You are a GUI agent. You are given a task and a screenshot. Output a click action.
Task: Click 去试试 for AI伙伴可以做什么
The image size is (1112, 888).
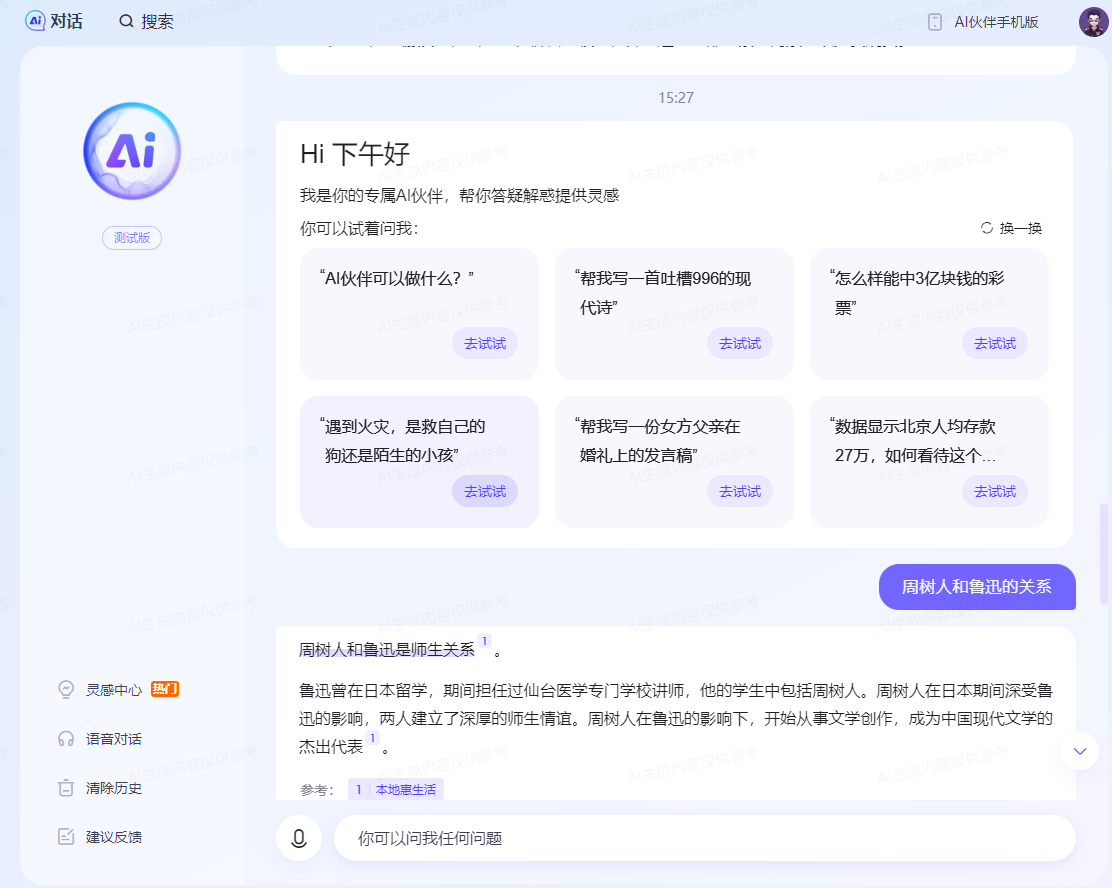click(x=485, y=343)
